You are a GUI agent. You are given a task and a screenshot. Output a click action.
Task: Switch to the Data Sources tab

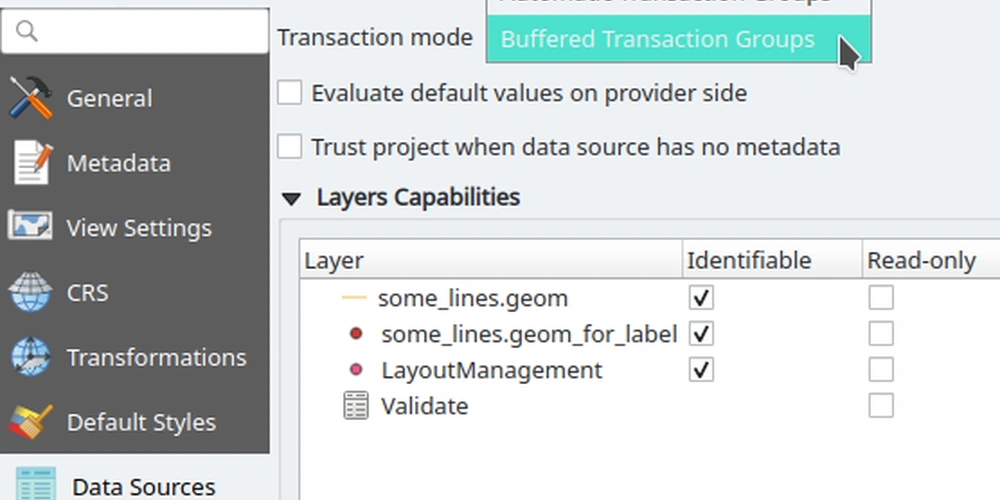143,486
